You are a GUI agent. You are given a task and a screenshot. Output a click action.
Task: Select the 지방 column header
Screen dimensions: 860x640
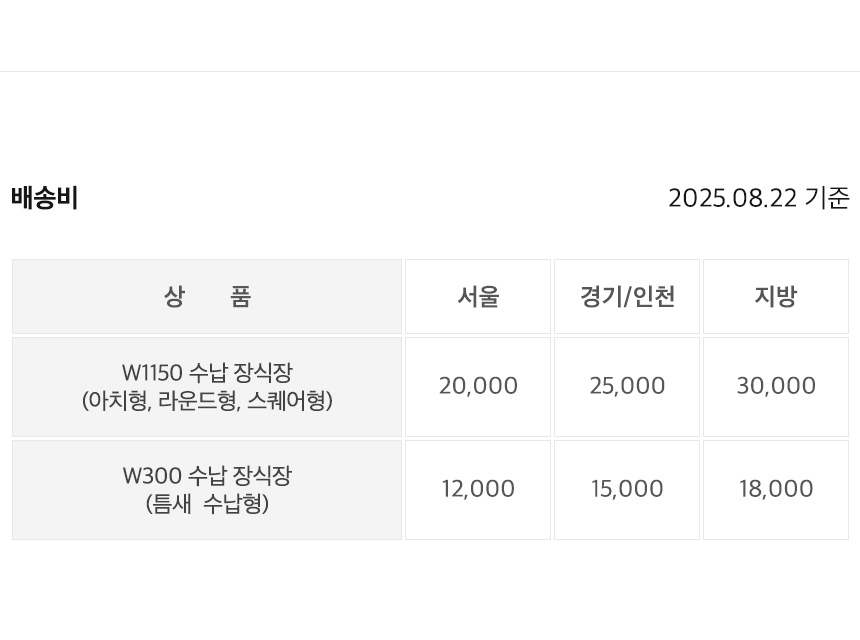[x=776, y=297]
